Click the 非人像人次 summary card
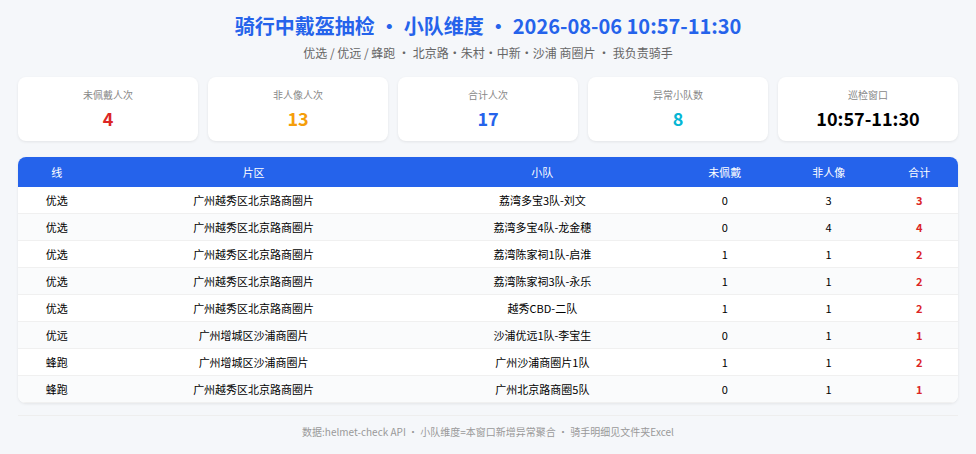This screenshot has height=454, width=976. 298,109
